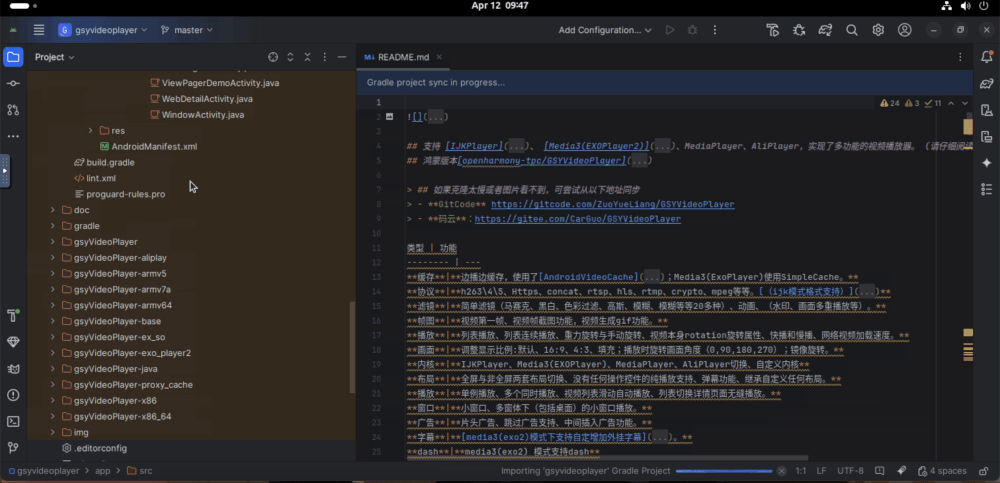Screen dimensions: 1000x483
Task: Close the README.md tab
Action: coord(439,57)
